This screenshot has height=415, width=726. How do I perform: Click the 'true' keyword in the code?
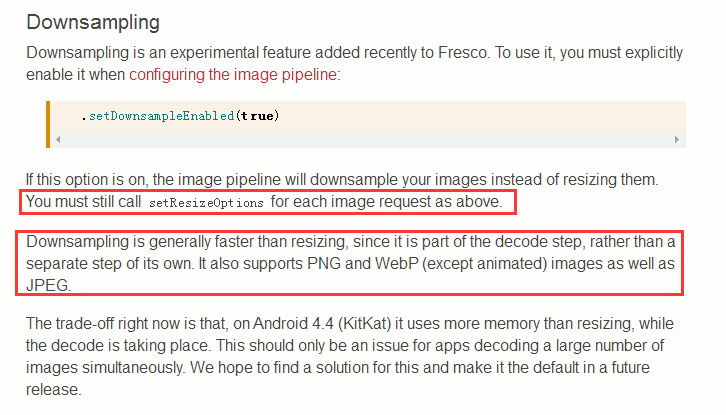tap(257, 116)
